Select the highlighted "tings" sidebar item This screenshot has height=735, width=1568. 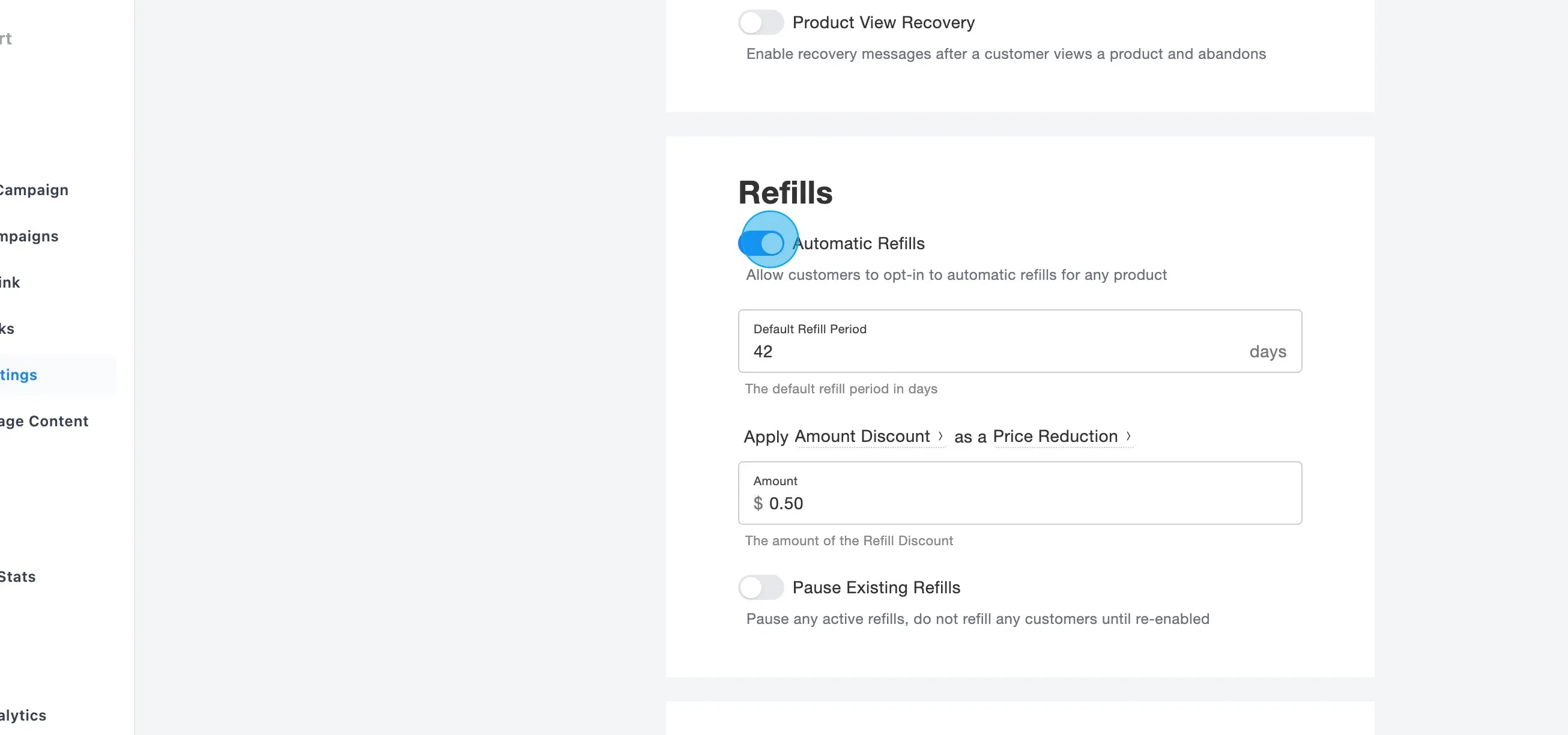(x=19, y=375)
